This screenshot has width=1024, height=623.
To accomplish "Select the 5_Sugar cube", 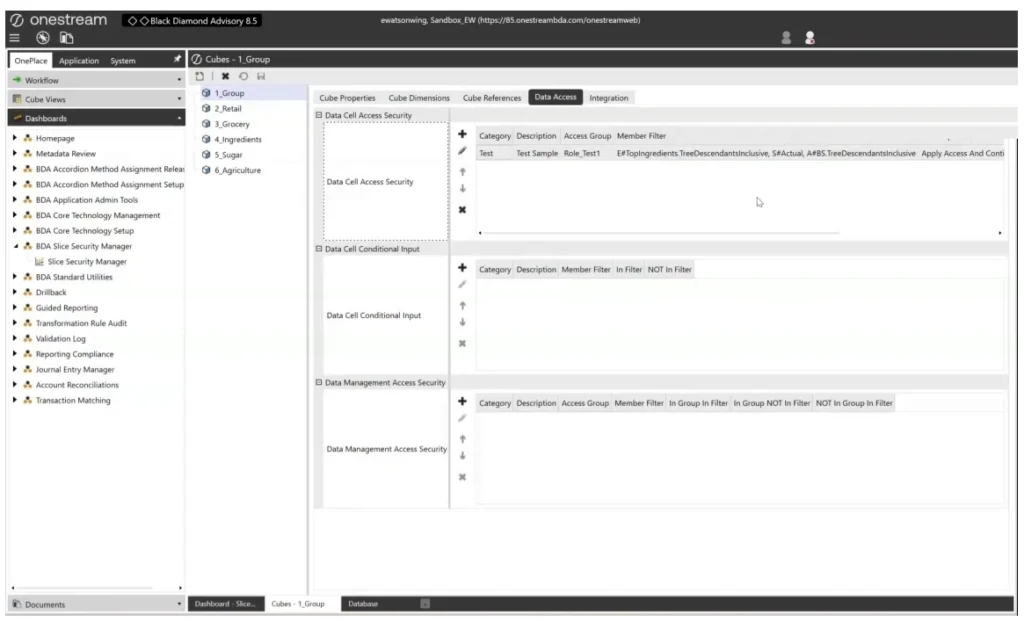I will point(229,155).
